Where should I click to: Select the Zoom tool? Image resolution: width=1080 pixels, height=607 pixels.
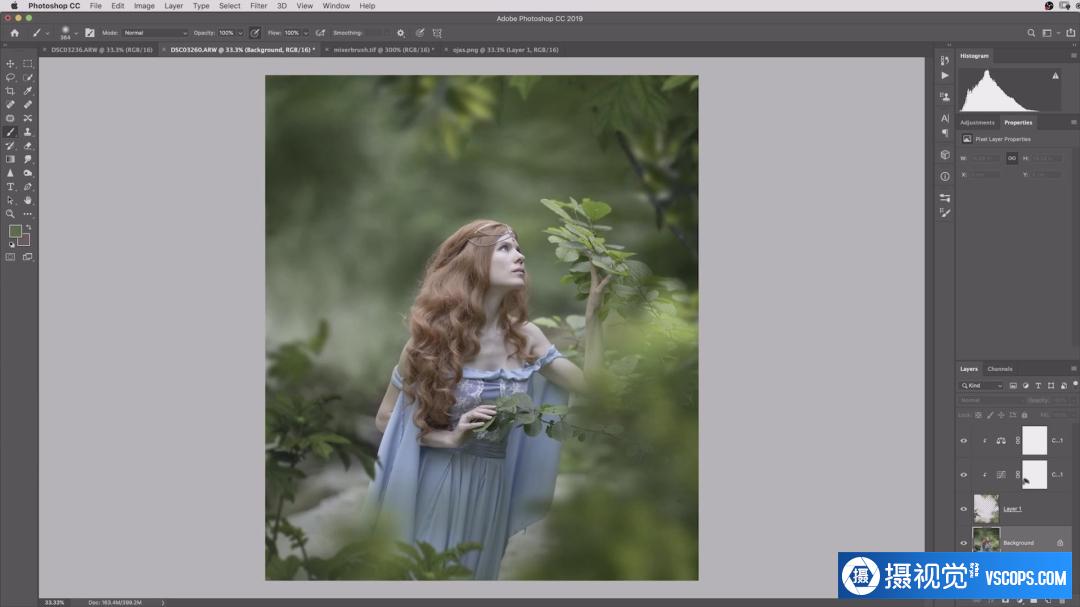(10, 214)
